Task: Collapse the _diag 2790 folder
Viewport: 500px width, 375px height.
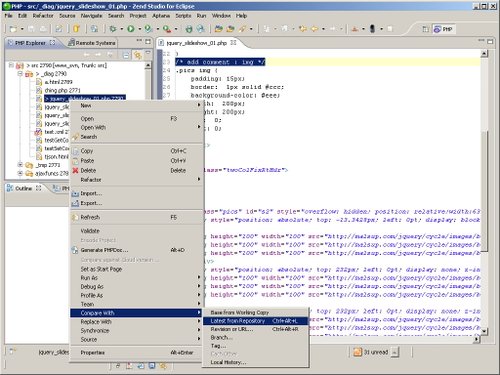Action: [x=20, y=74]
